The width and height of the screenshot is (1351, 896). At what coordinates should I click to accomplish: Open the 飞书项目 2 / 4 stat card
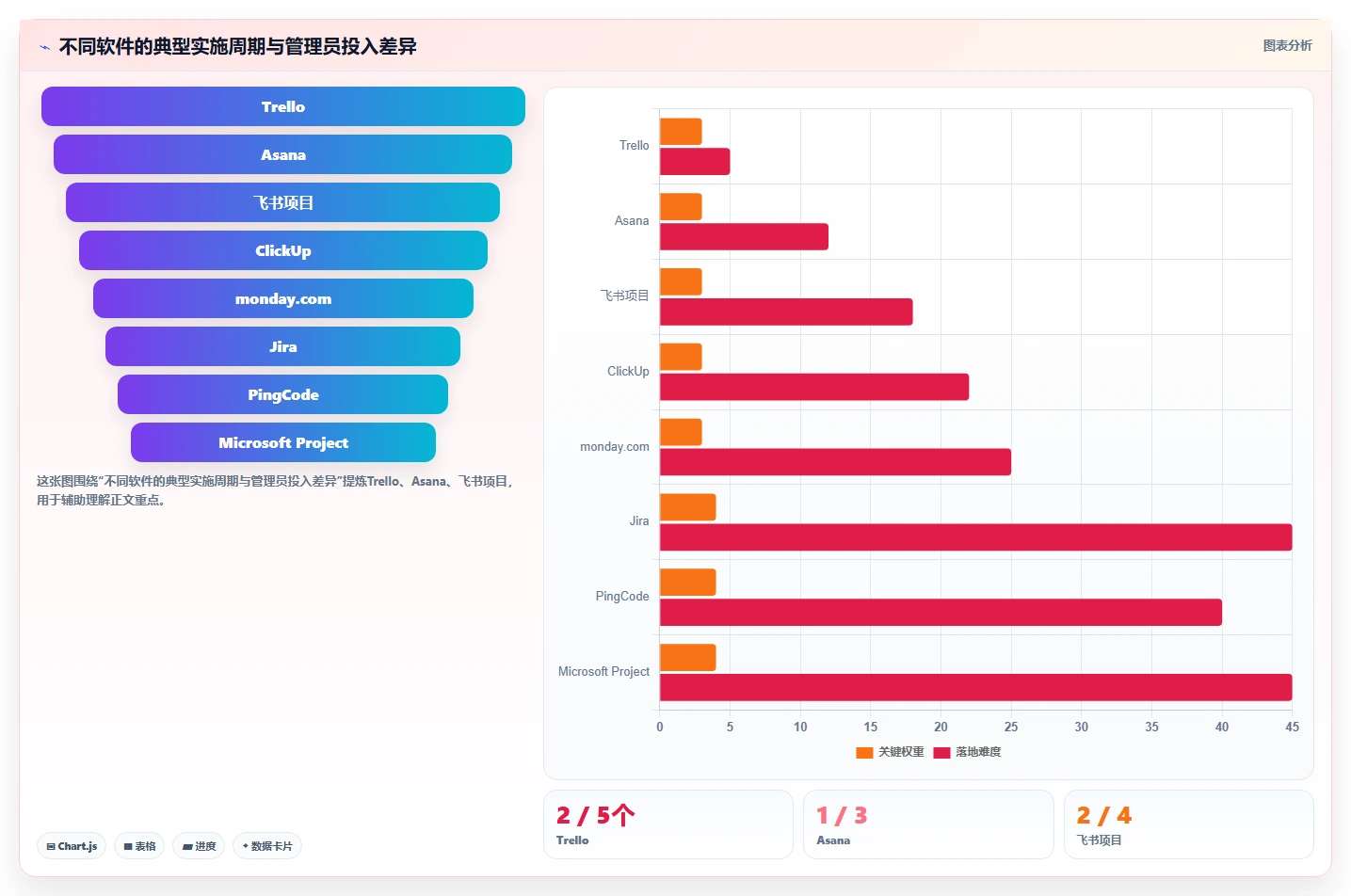1189,824
